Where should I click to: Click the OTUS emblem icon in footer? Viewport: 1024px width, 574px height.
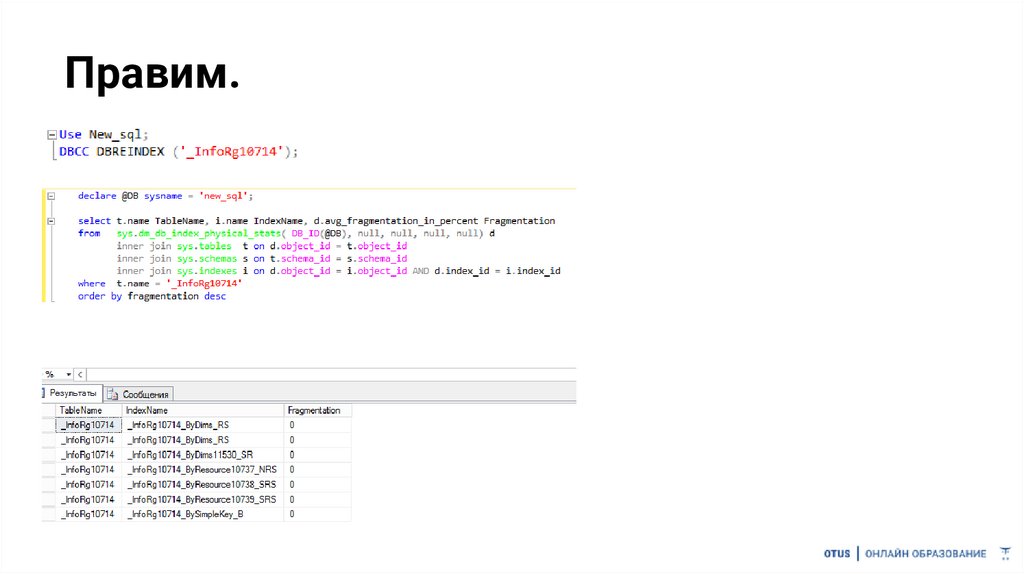click(1005, 554)
